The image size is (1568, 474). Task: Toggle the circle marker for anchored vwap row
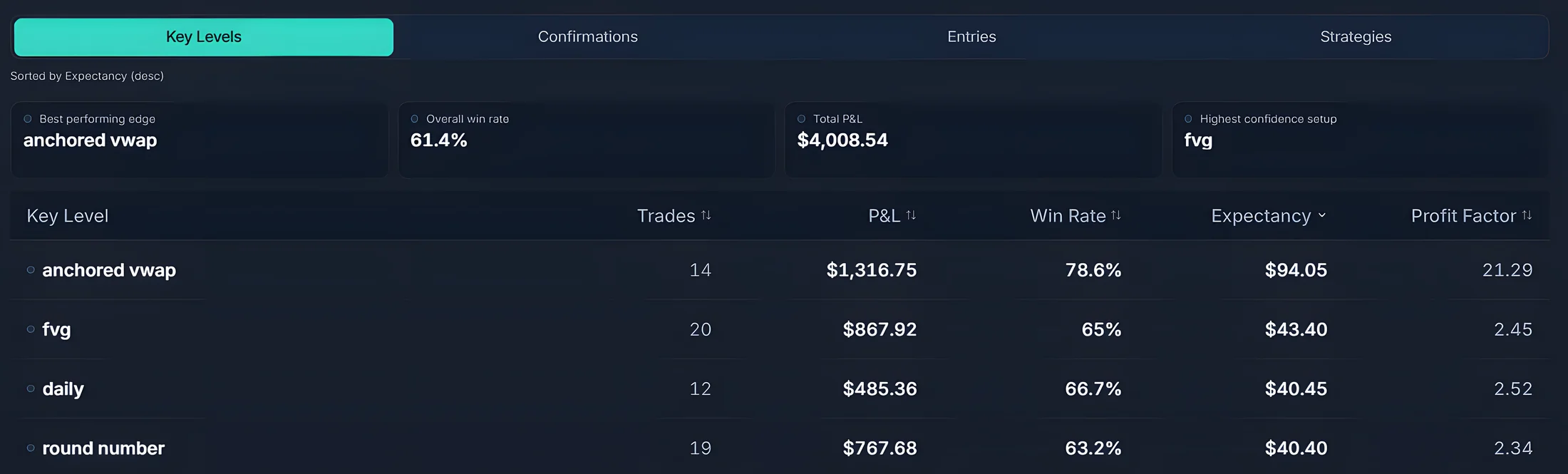pos(31,270)
